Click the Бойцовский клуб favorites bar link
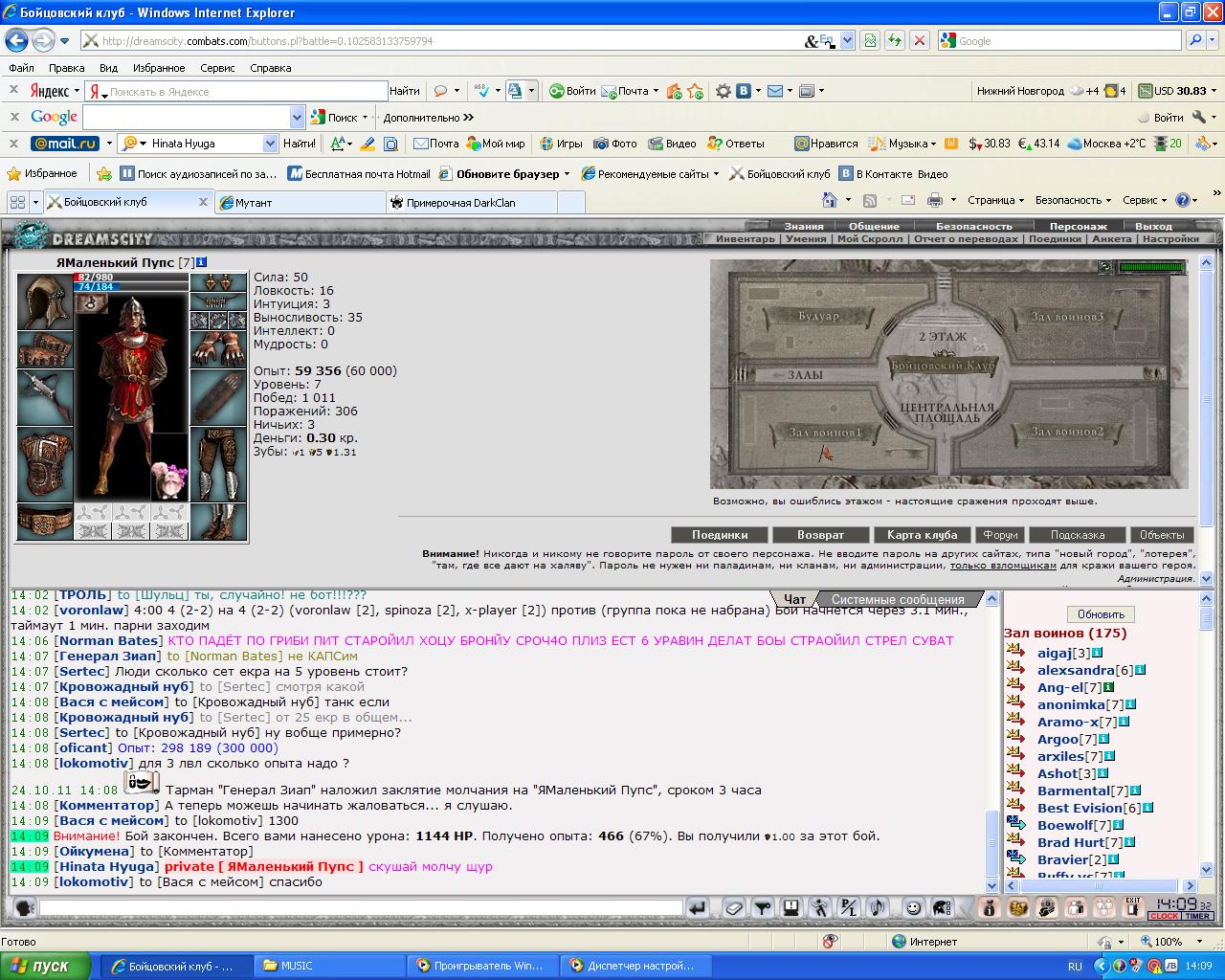Image resolution: width=1225 pixels, height=980 pixels. click(x=779, y=174)
